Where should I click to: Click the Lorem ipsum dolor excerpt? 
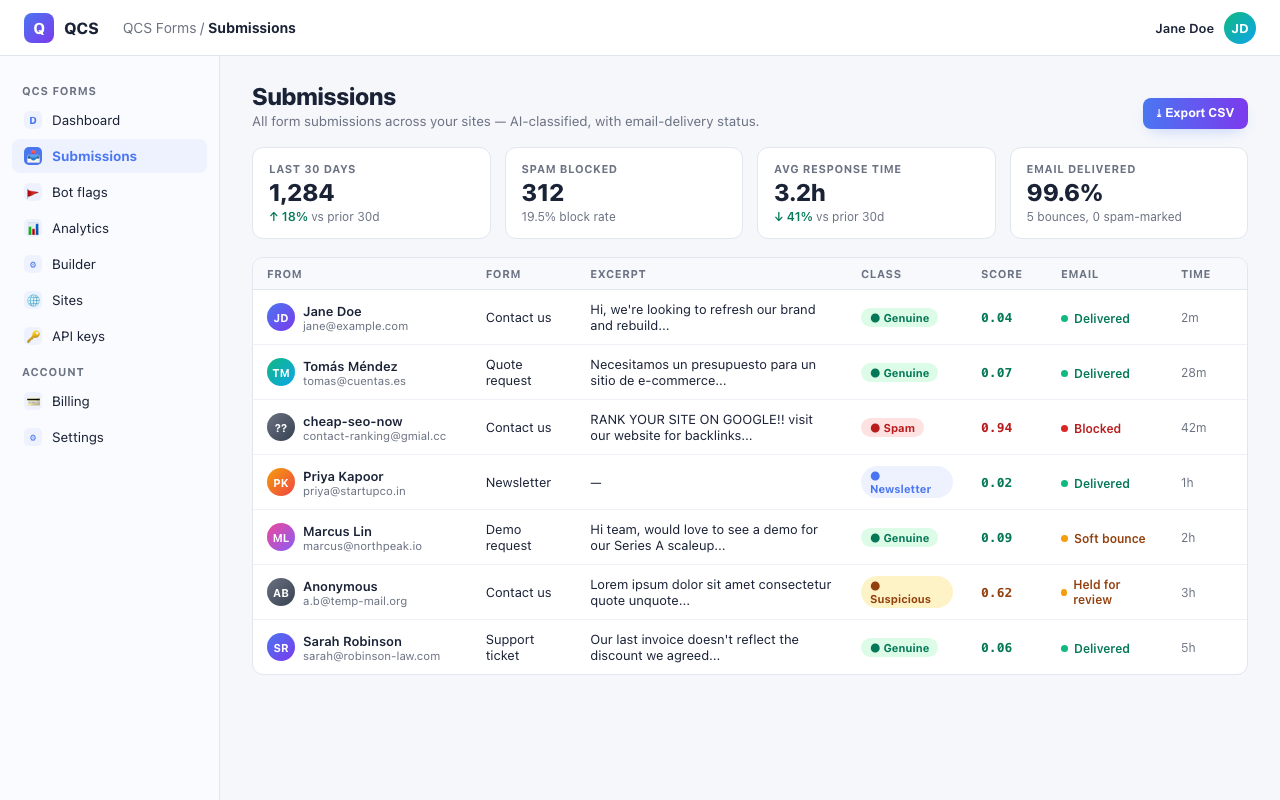pyautogui.click(x=711, y=592)
